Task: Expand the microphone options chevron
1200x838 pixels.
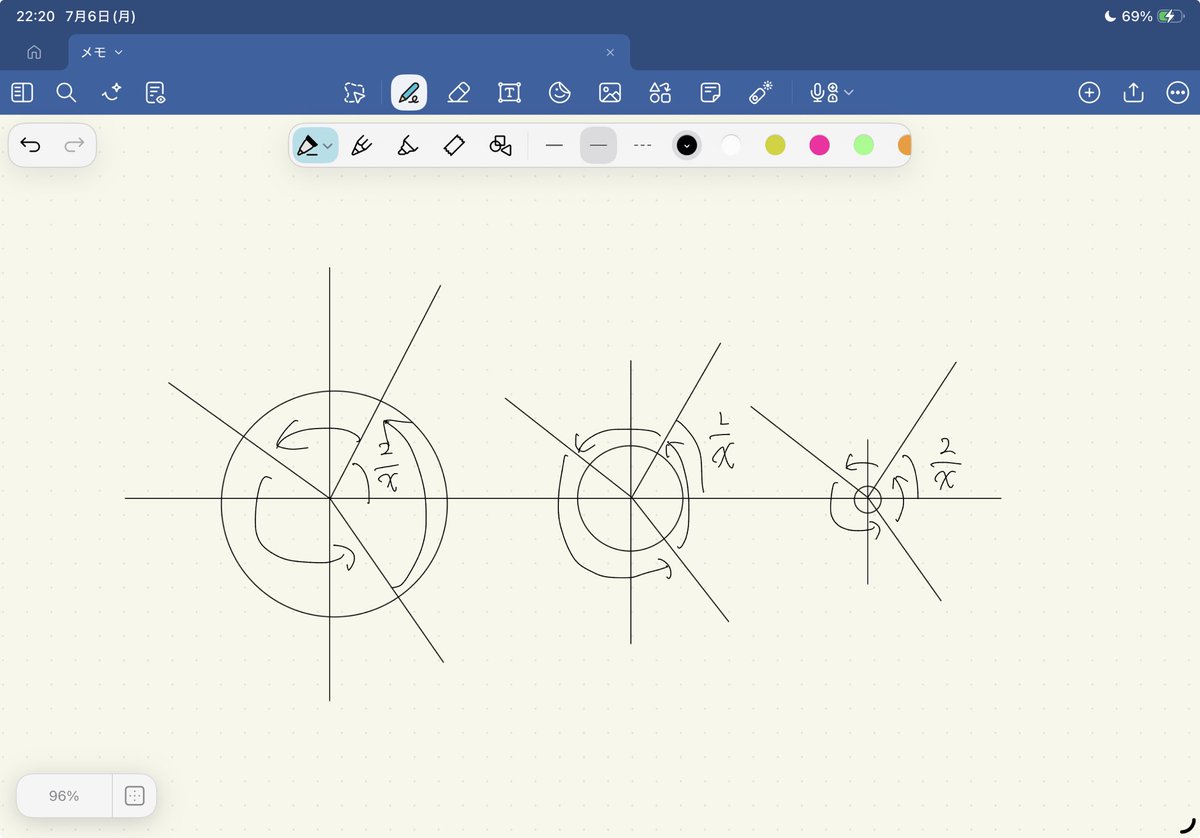Action: click(x=849, y=93)
